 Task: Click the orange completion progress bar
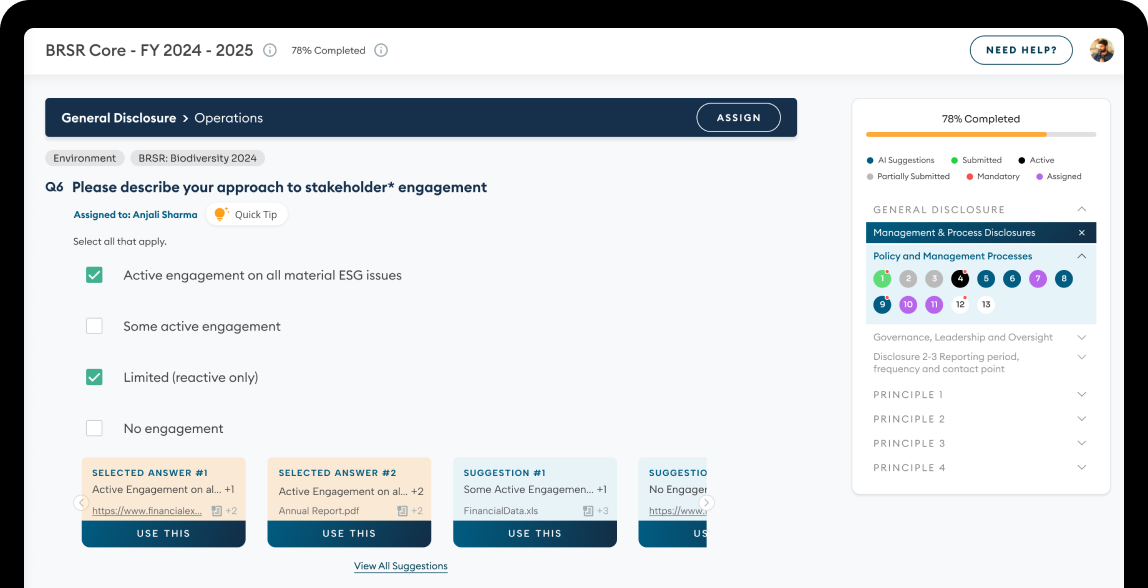[x=955, y=134]
